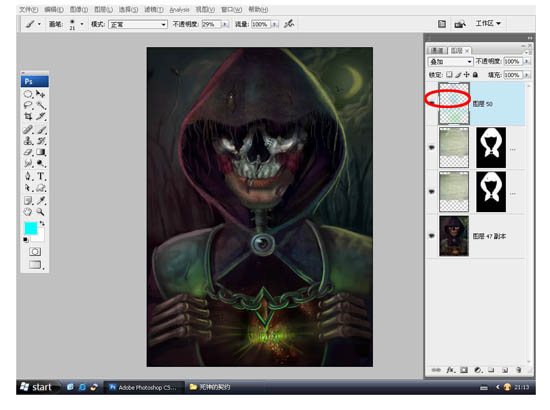Select the Brush tool in the toolbox

click(x=41, y=129)
